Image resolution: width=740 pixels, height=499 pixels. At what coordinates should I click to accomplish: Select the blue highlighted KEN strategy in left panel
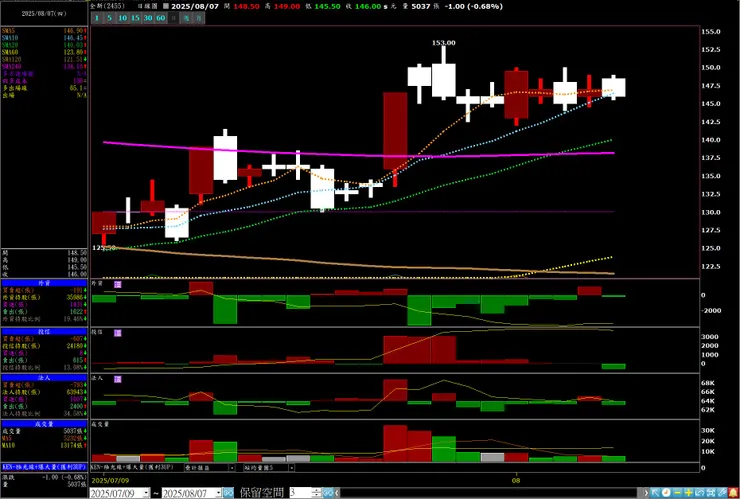(44, 466)
